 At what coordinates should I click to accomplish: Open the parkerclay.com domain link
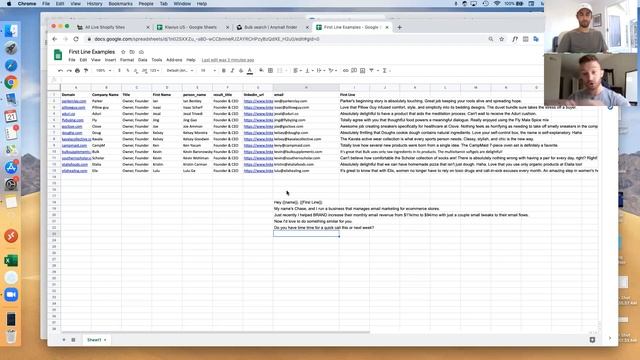74,101
